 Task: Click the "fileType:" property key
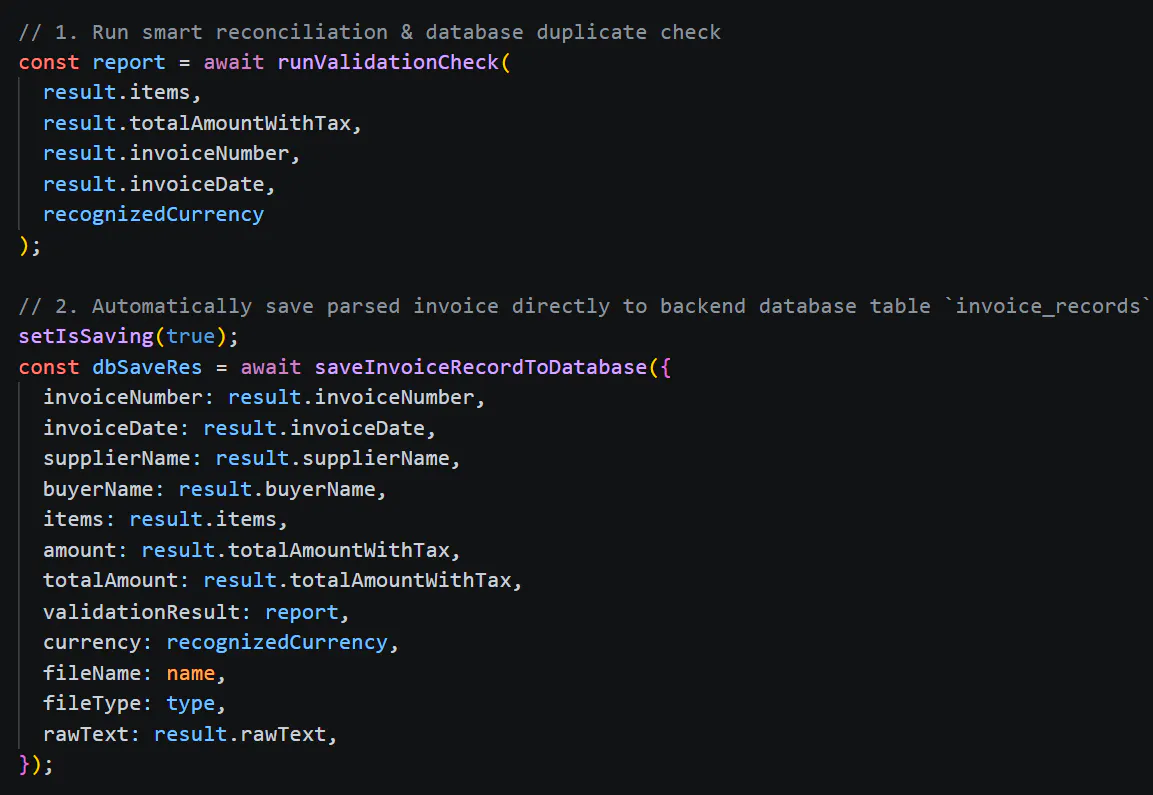point(98,704)
